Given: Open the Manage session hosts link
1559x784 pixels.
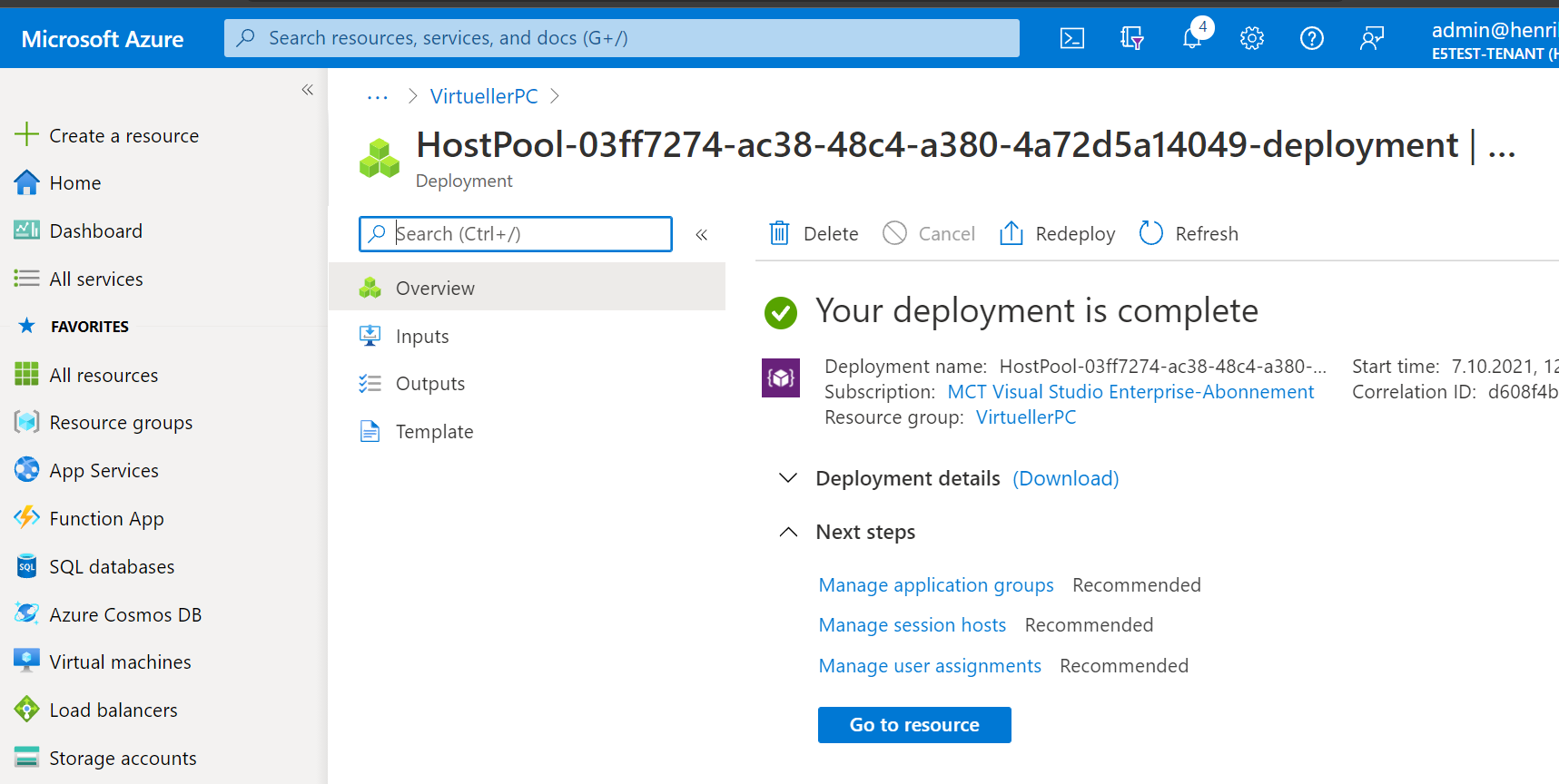Looking at the screenshot, I should (912, 625).
